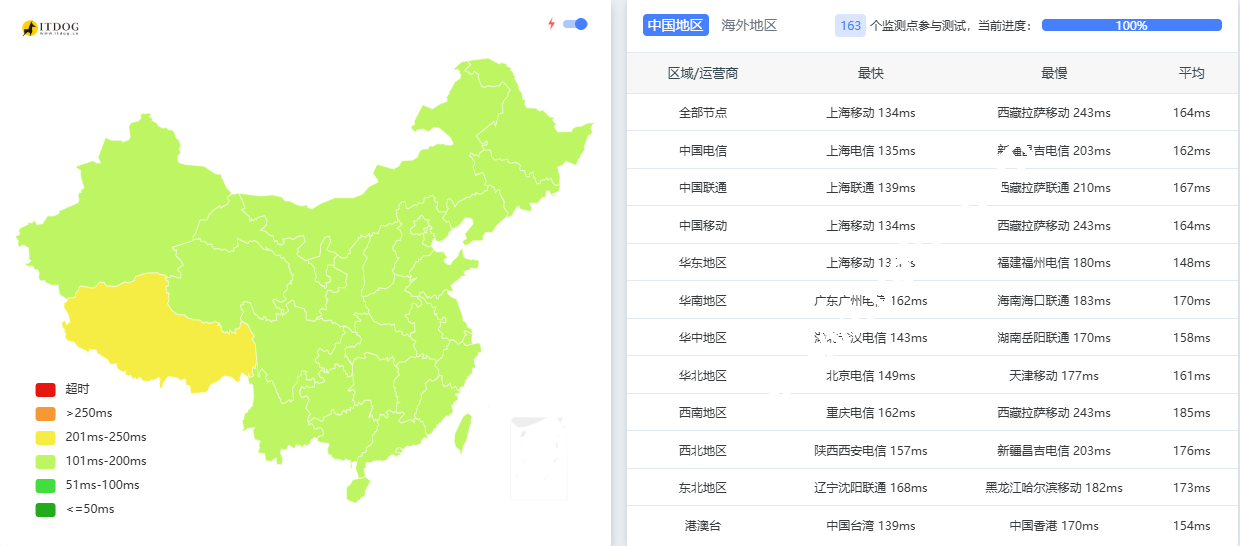The image size is (1240, 546).
Task: Click the ITDOG logo
Action: click(50, 28)
